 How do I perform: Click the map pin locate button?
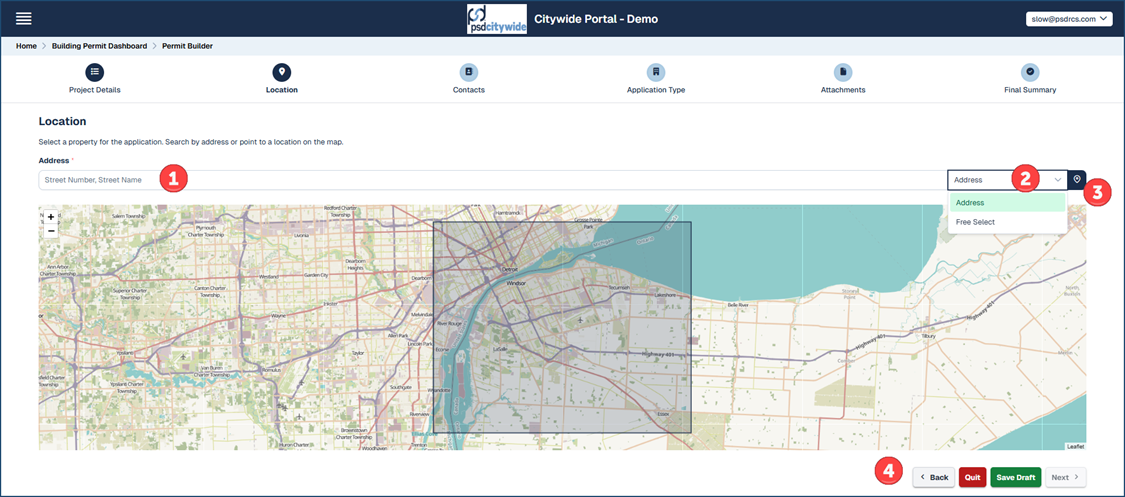coord(1076,180)
